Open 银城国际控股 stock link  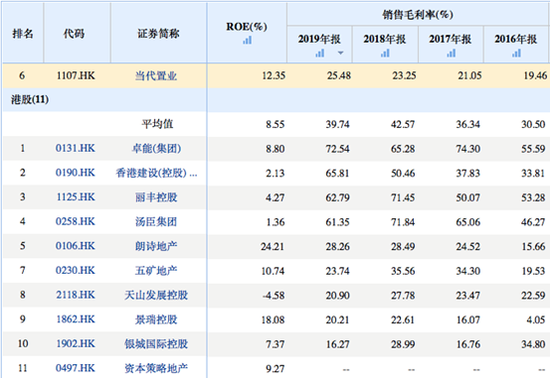[x=156, y=344]
